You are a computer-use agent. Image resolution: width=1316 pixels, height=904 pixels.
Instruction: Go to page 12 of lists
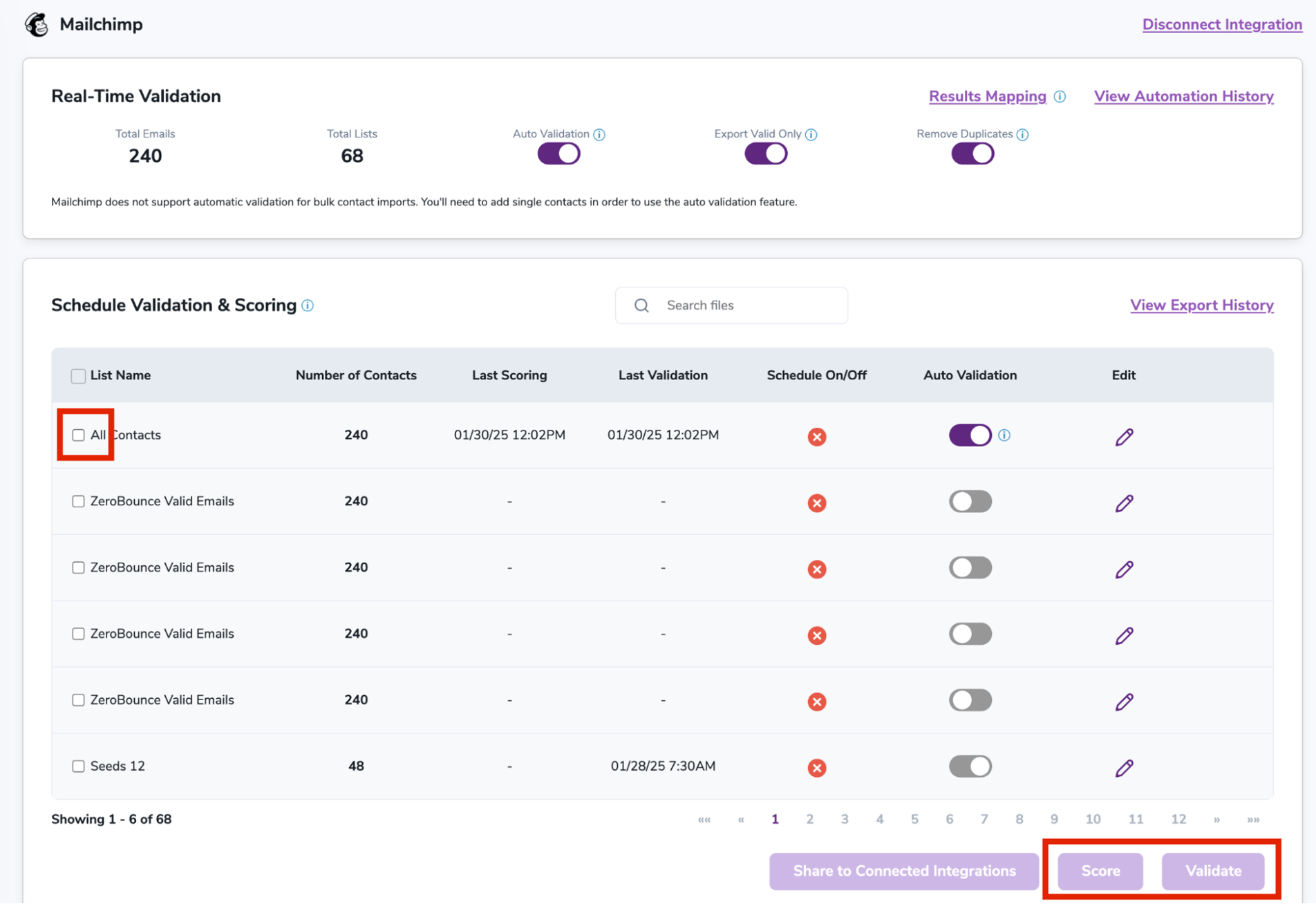[1178, 820]
